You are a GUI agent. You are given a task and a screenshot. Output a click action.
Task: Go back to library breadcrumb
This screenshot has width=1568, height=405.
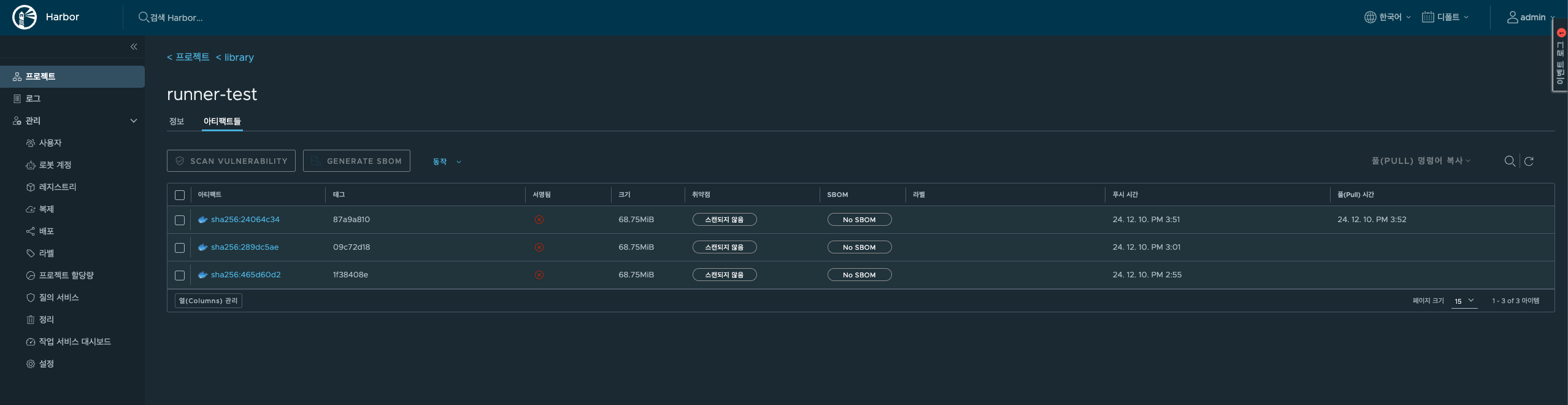[x=235, y=57]
